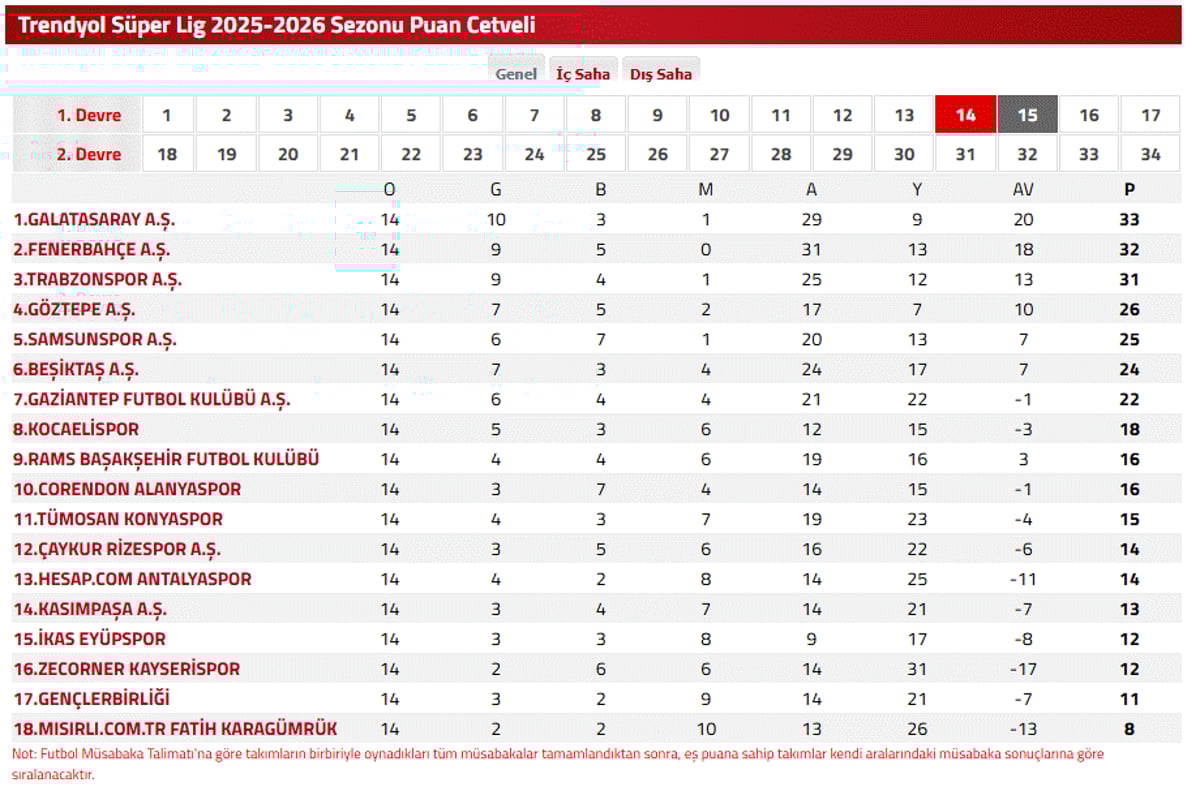Select the Dış Saha tab
Viewport: 1200px width, 791px height.
[661, 73]
